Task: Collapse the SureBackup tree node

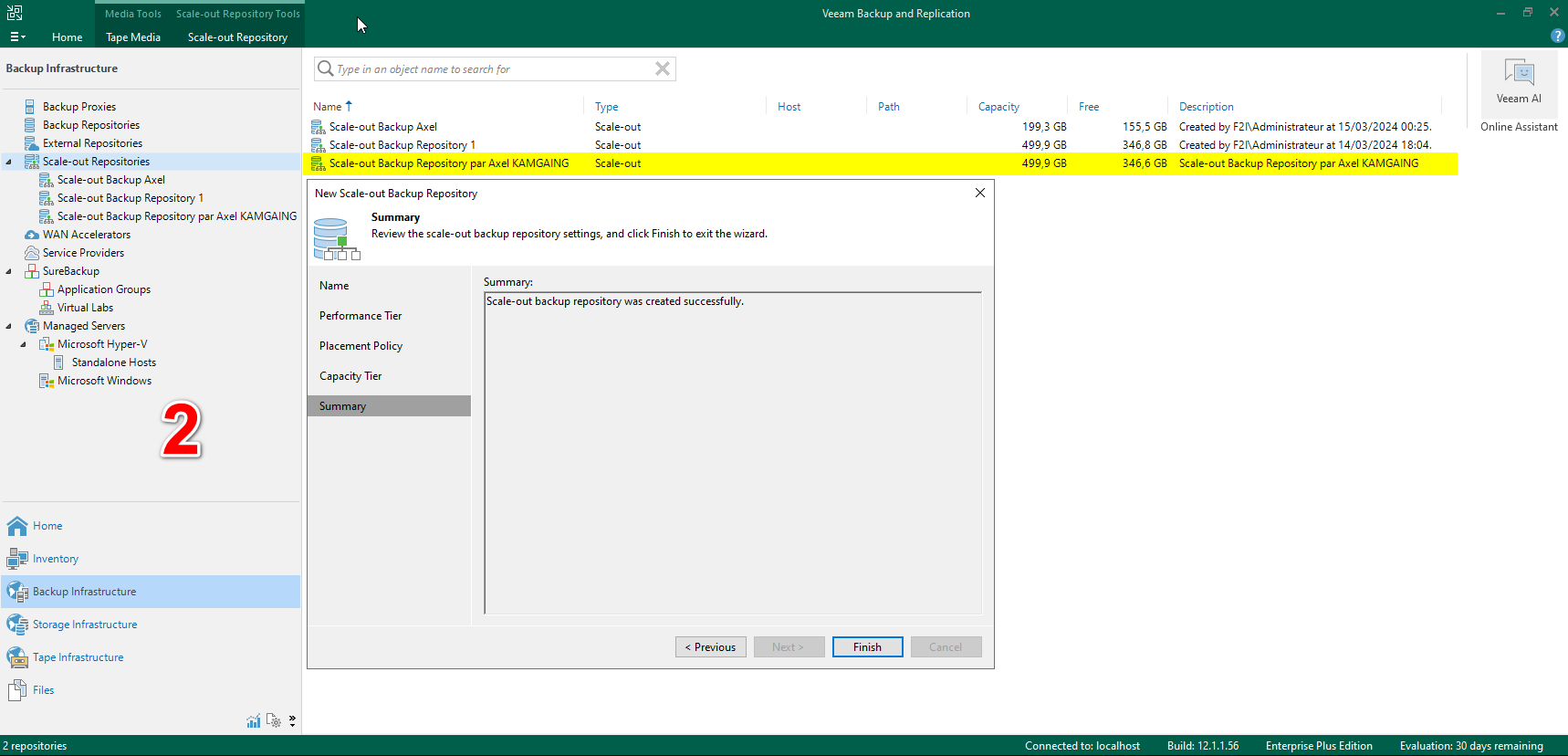Action: (9, 271)
